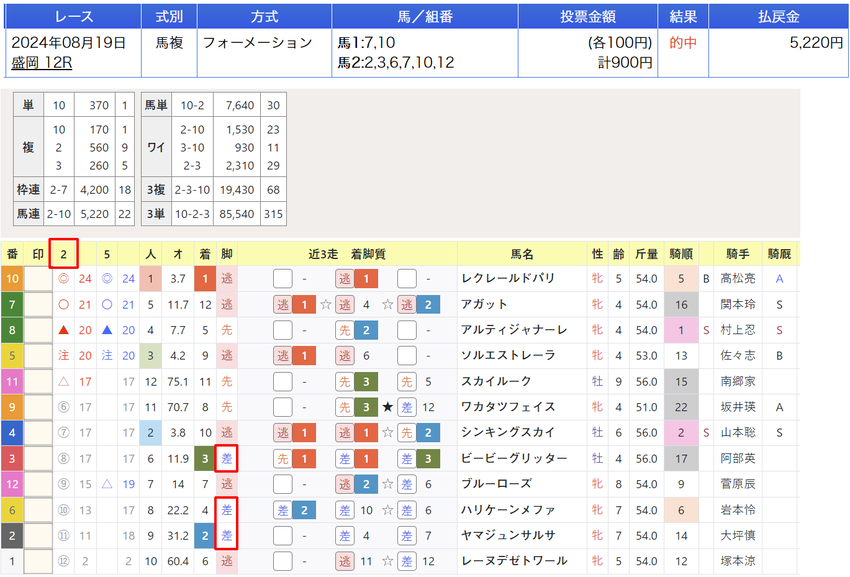Viewport: 850px width, 577px height.
Task: Click the black ★ star in ワカタツフェイス row
Action: (x=387, y=407)
